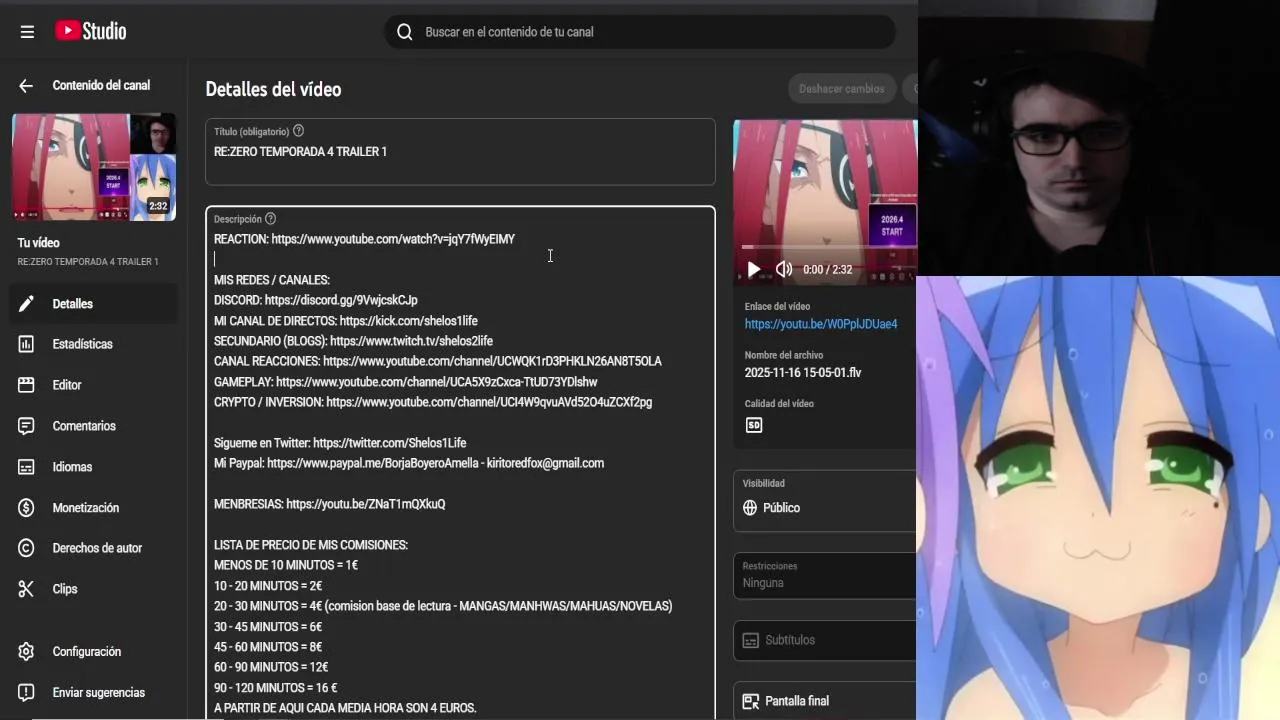Click help icon next to Descripción

click(270, 219)
